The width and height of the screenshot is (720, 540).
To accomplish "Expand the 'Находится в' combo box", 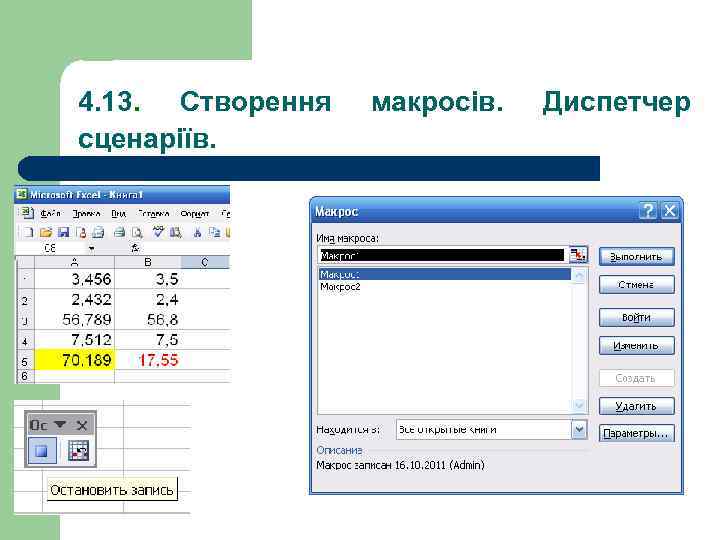I will (x=579, y=430).
